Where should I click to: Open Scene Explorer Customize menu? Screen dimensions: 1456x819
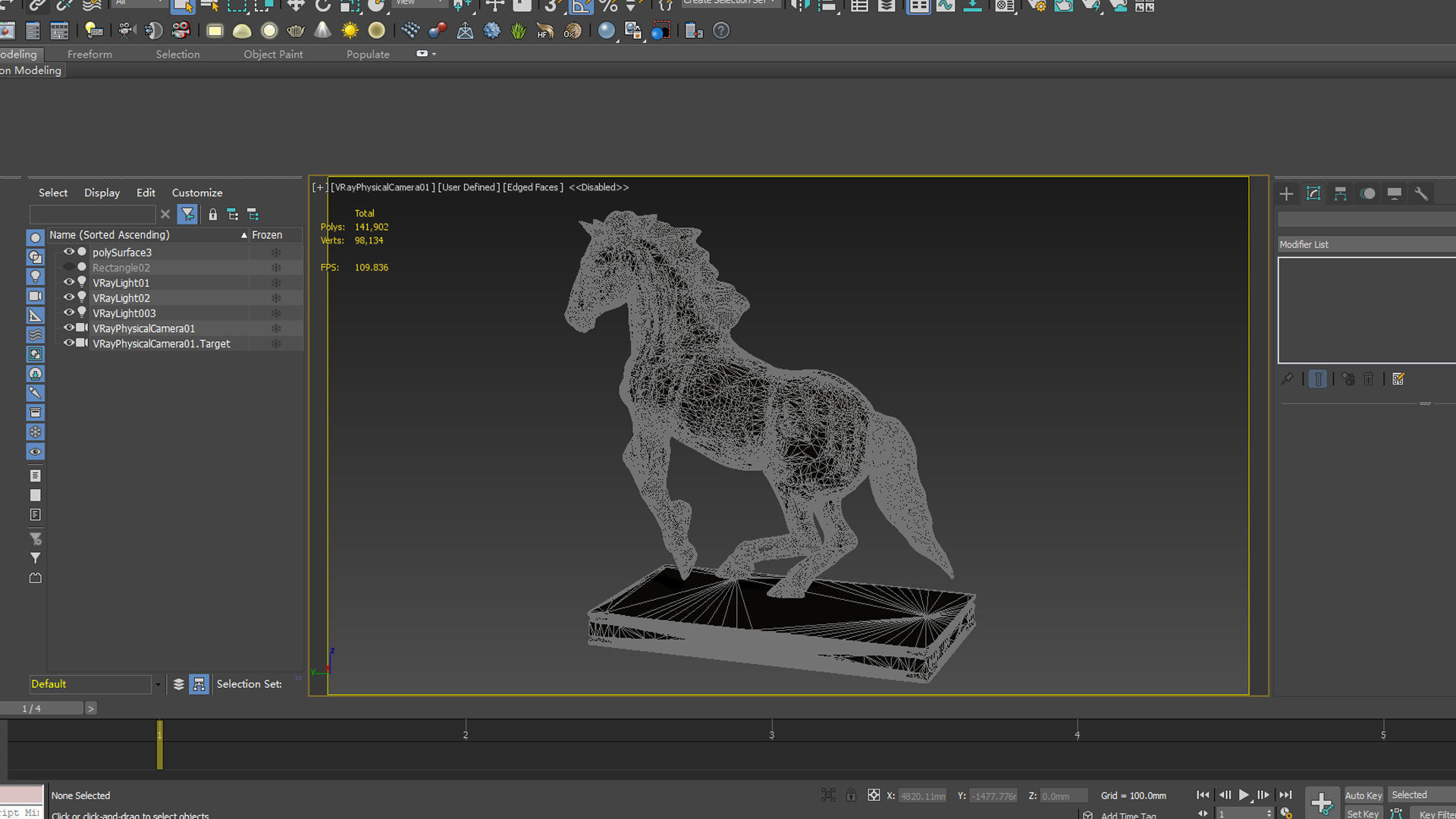[197, 193]
